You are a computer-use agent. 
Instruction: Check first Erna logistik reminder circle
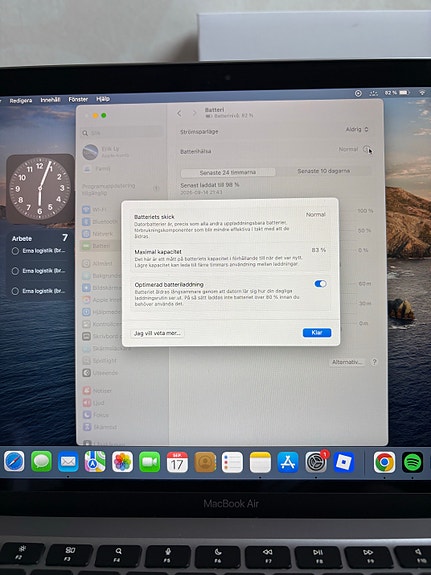tap(15, 251)
